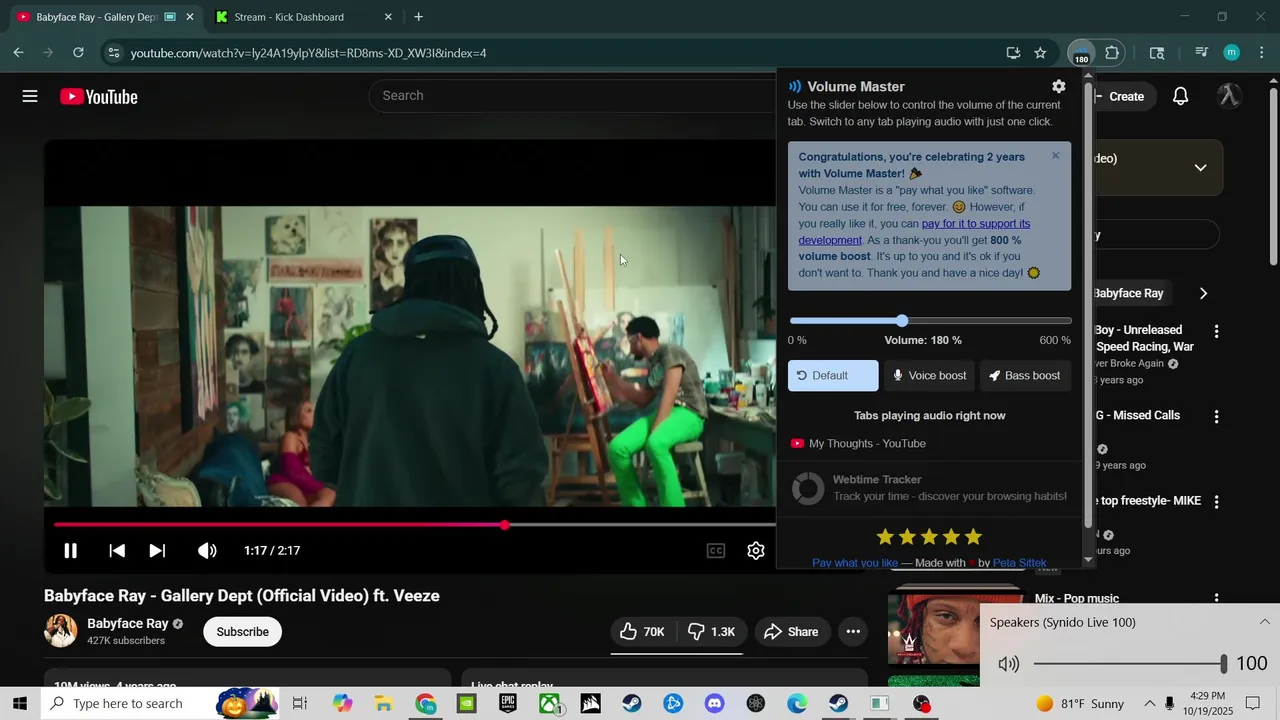Viewport: 1280px width, 720px height.
Task: Open the Chrome profile avatar
Action: coord(1232,53)
